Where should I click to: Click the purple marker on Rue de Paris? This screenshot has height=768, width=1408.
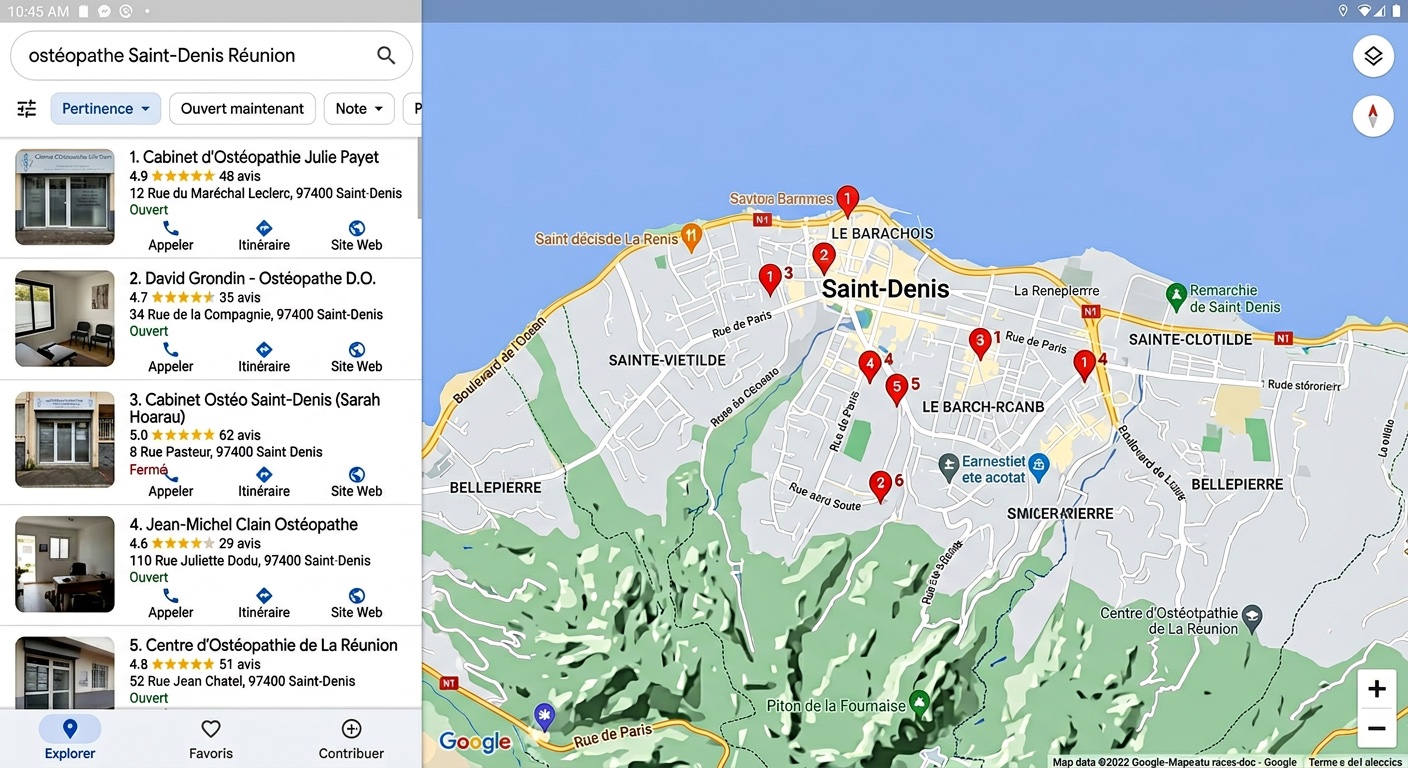tap(544, 716)
